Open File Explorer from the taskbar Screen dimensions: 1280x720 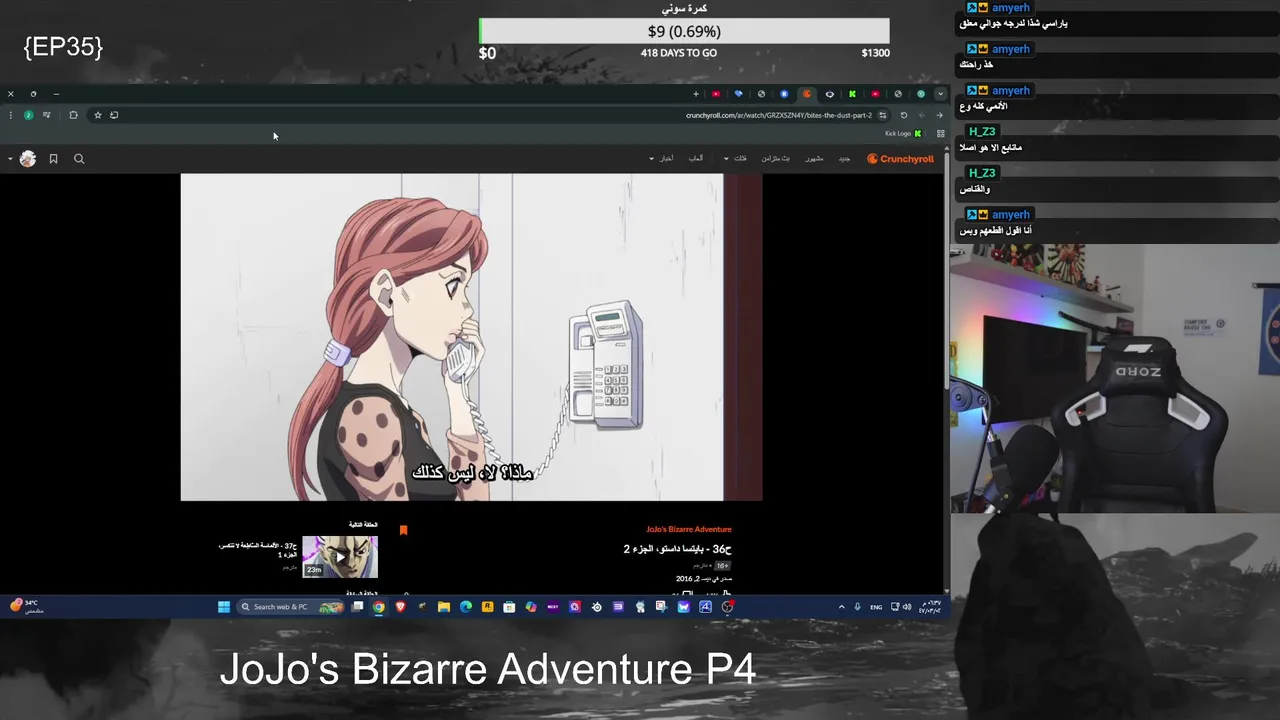tap(444, 606)
